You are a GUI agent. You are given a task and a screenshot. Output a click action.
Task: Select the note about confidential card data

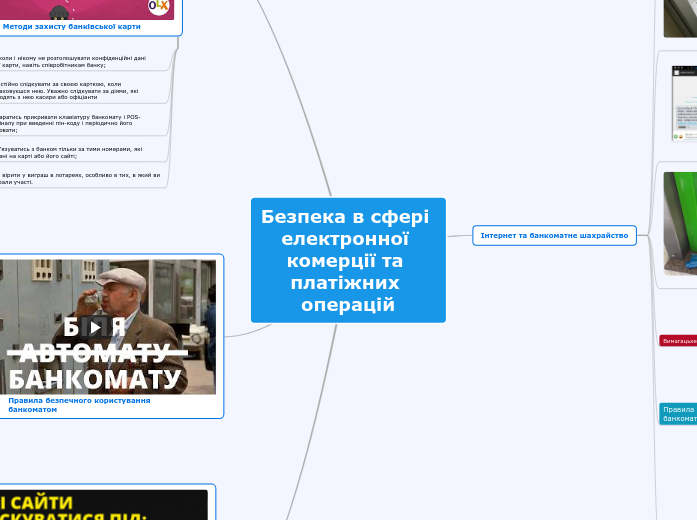click(x=75, y=61)
